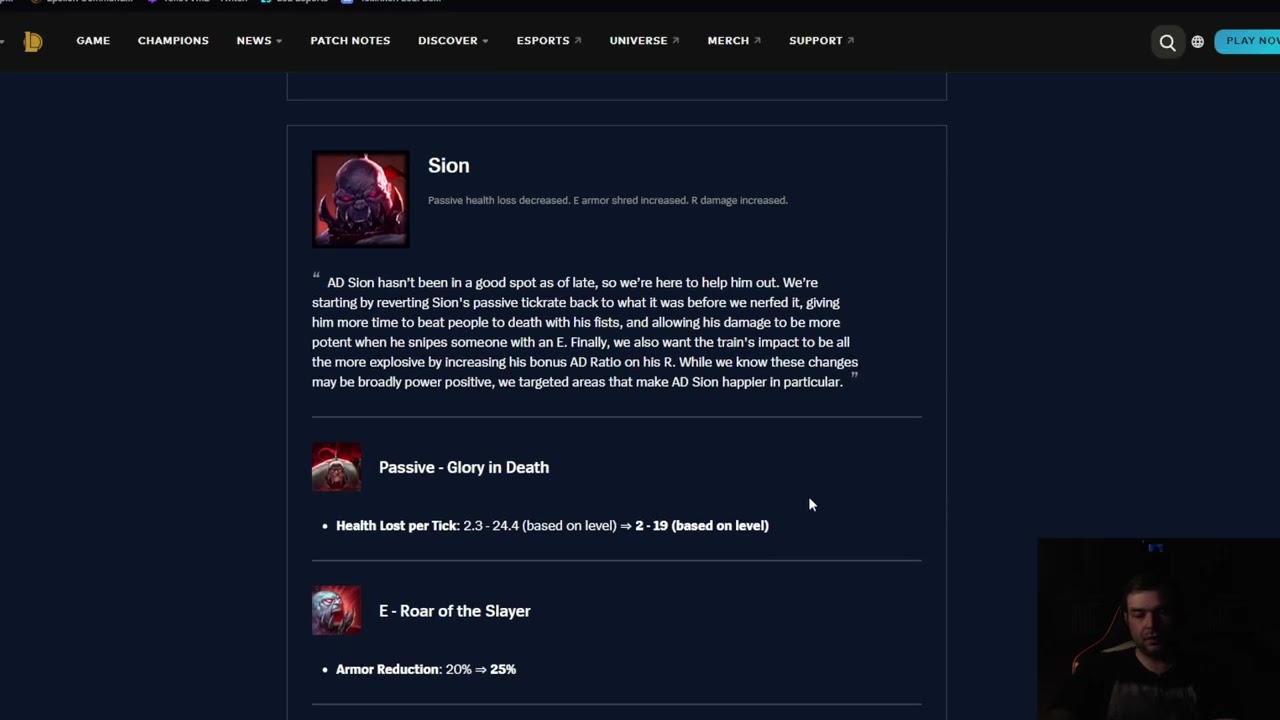Click the Glory in Death passive icon
The height and width of the screenshot is (720, 1280).
pyautogui.click(x=336, y=467)
